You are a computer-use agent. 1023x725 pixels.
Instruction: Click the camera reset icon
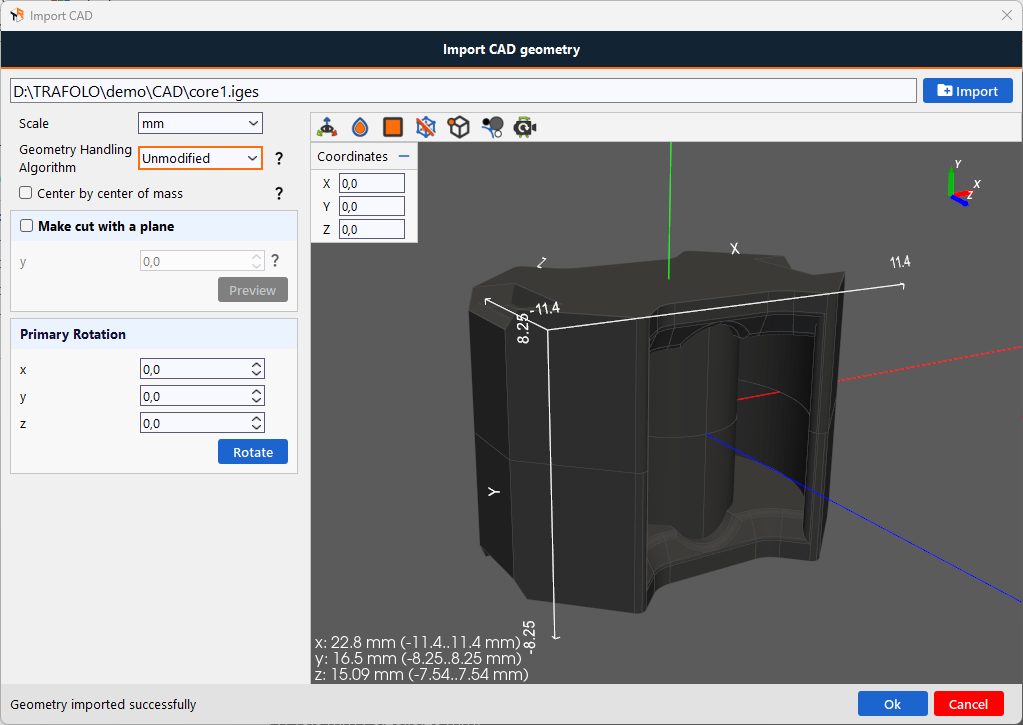524,127
